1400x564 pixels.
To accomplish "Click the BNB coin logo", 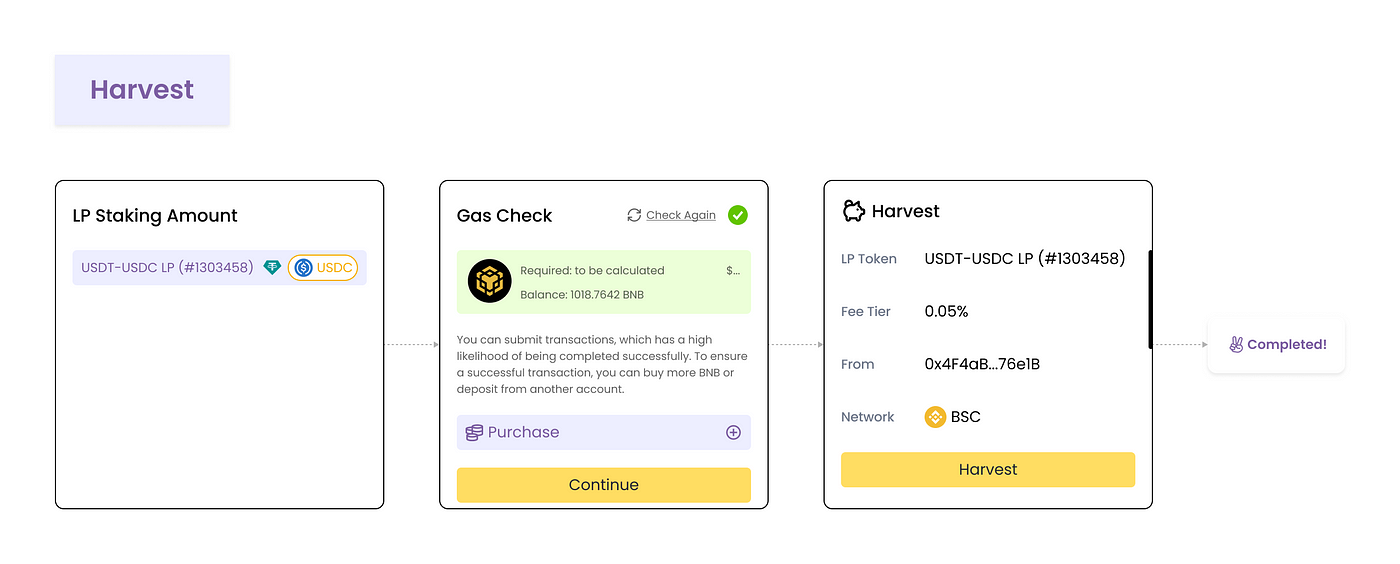I will [x=490, y=282].
